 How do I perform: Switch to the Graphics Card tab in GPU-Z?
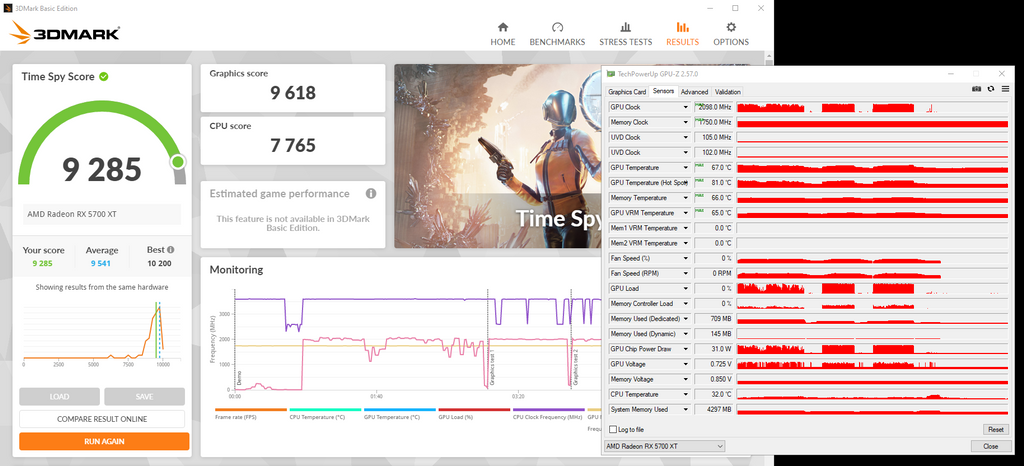coord(627,92)
